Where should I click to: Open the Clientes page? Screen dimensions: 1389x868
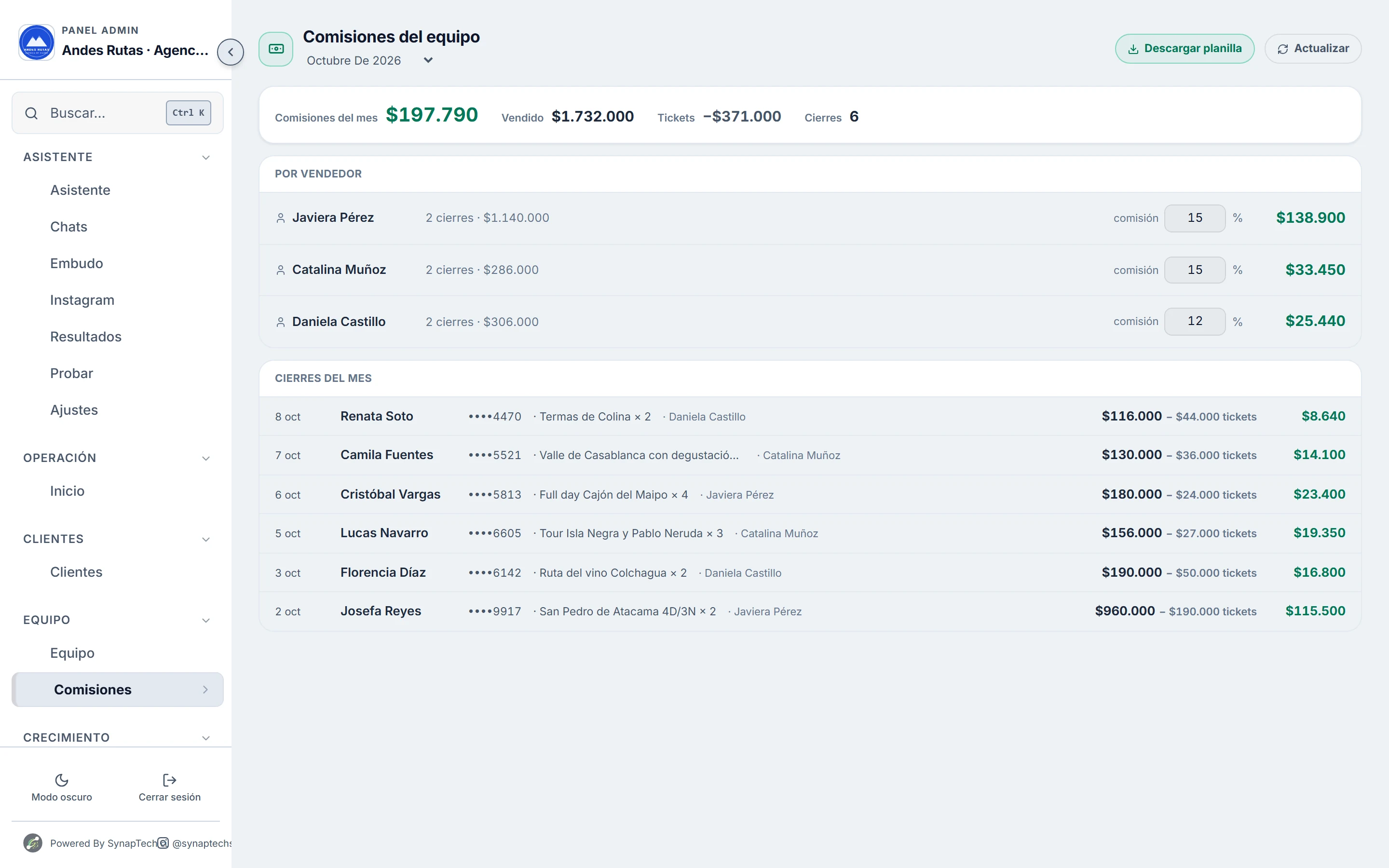[x=117, y=572]
